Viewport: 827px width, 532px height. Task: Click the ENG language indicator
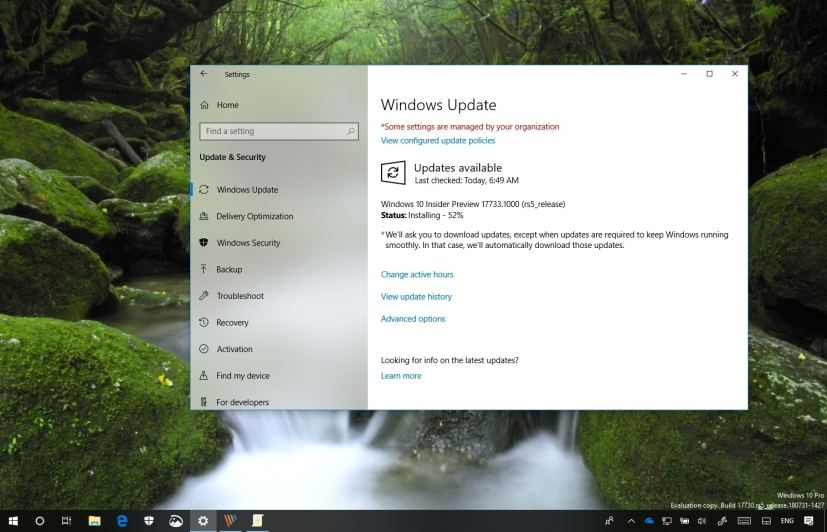pos(787,521)
